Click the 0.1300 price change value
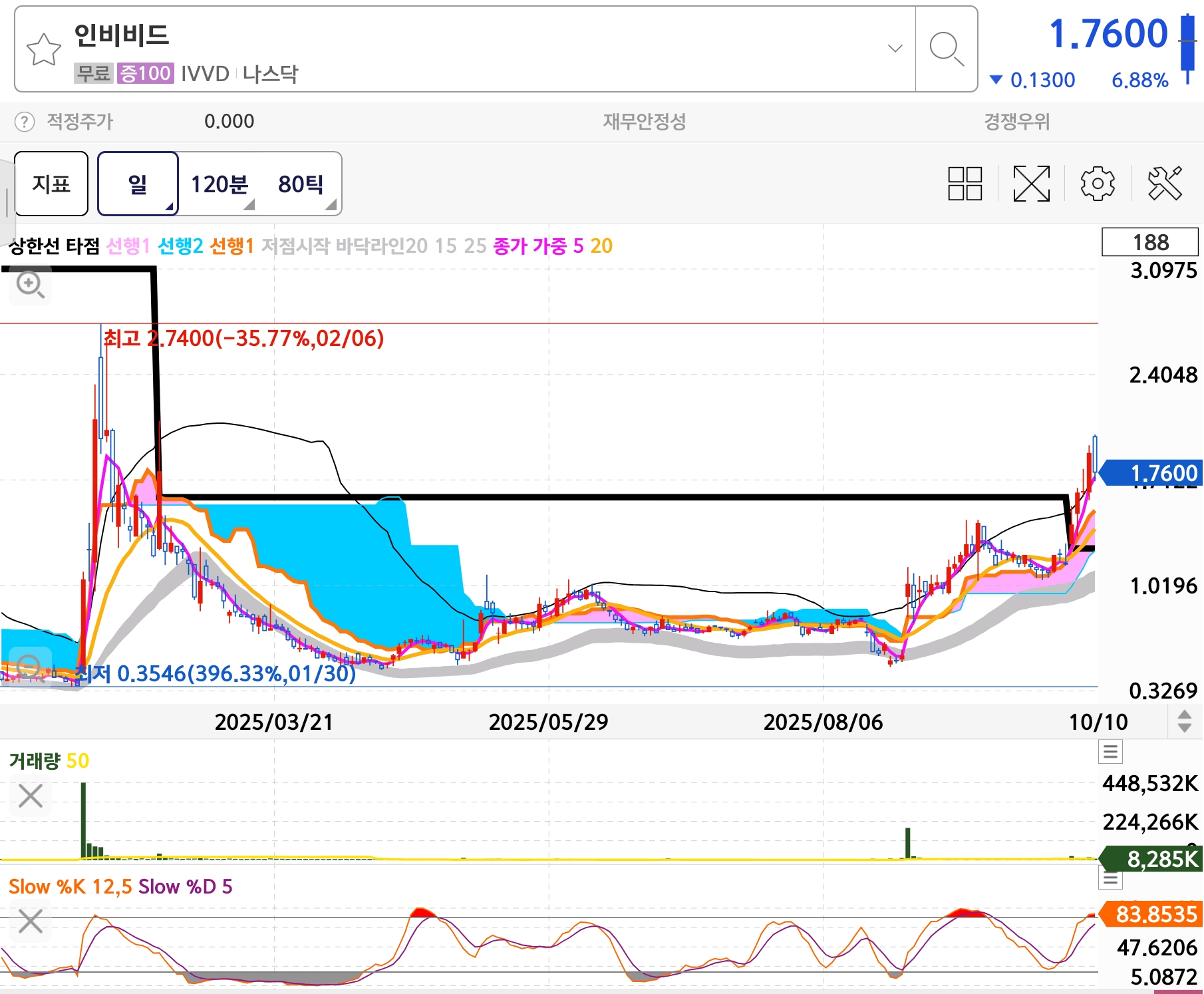 (1042, 80)
